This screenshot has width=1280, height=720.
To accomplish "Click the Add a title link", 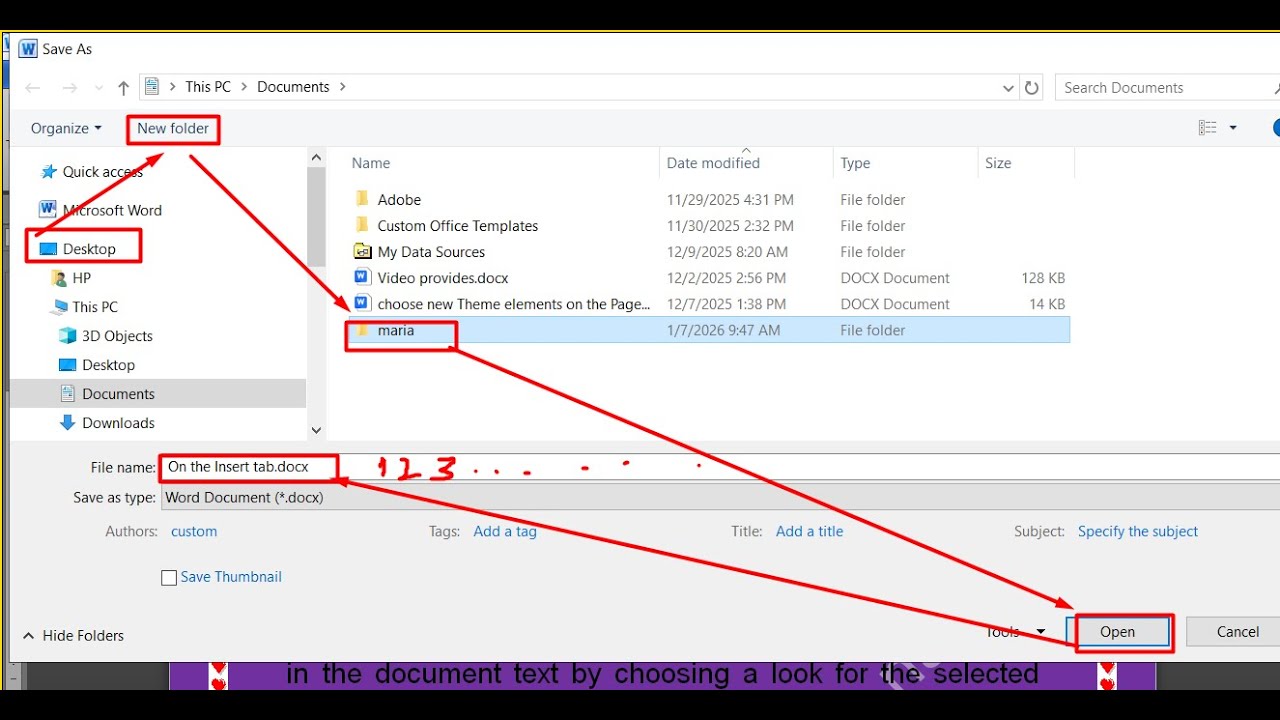I will click(x=809, y=532).
